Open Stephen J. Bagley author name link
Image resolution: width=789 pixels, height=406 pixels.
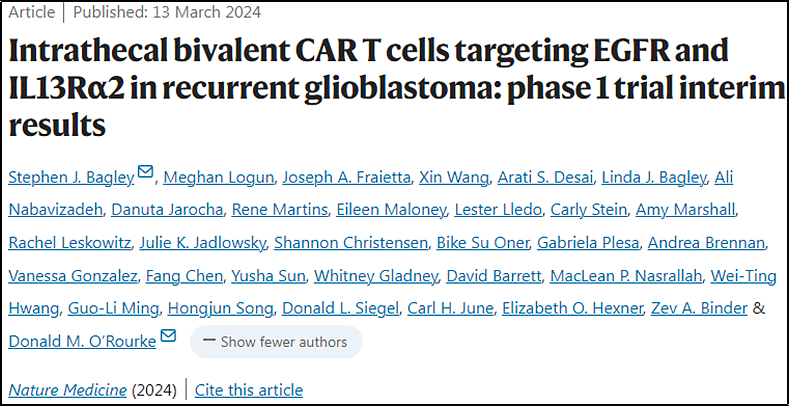tap(71, 178)
